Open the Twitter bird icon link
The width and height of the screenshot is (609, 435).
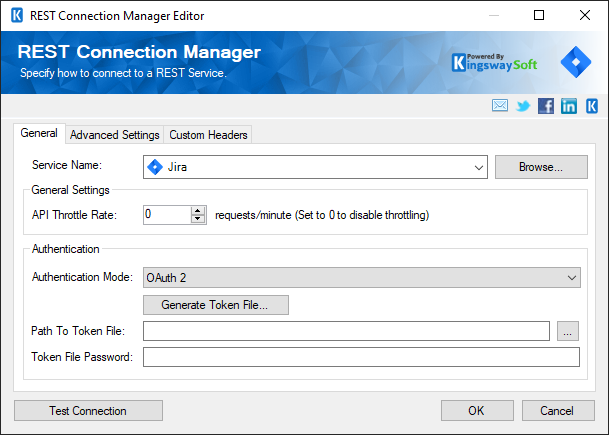click(523, 106)
